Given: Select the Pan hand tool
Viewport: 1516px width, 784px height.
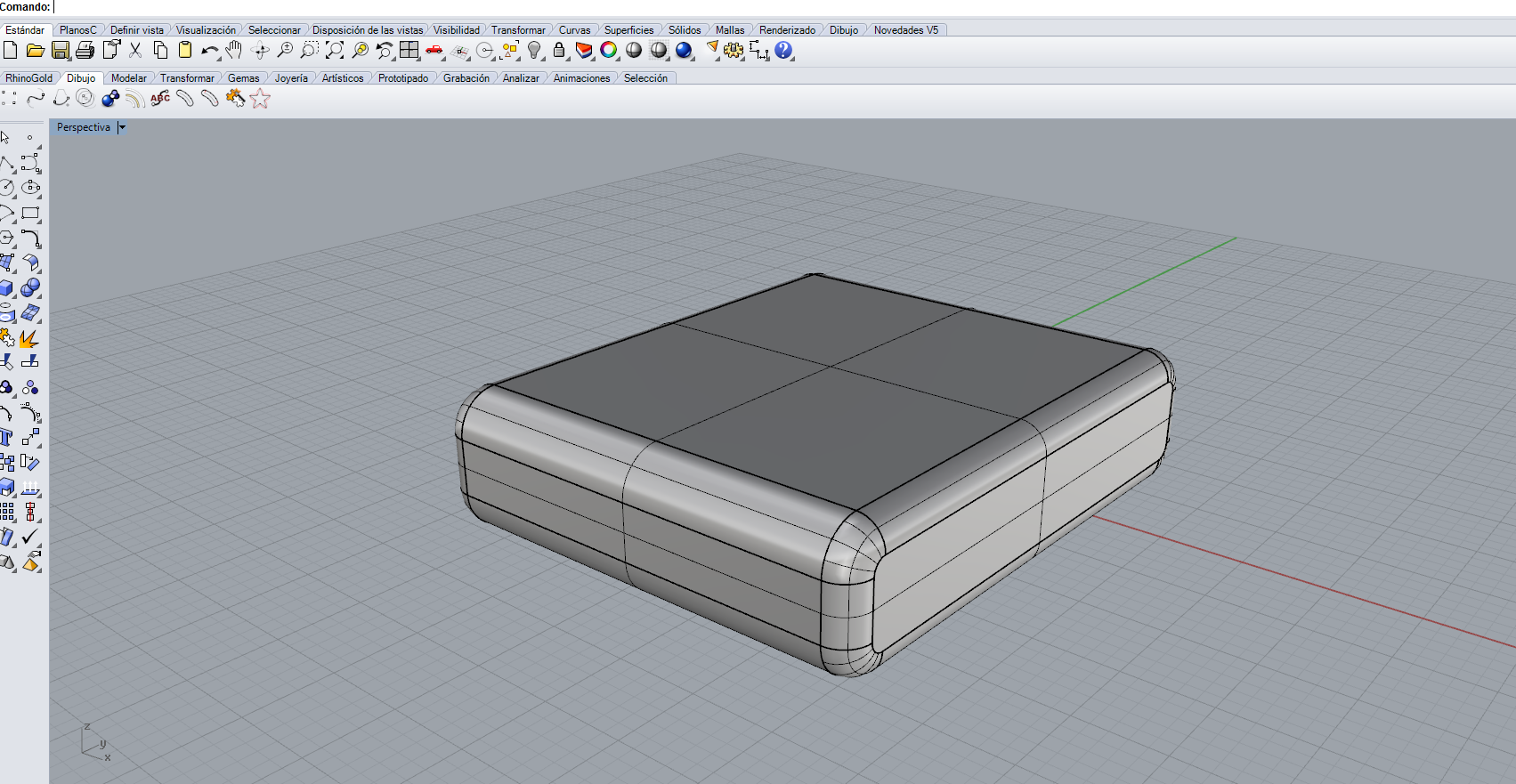Looking at the screenshot, I should click(x=234, y=51).
